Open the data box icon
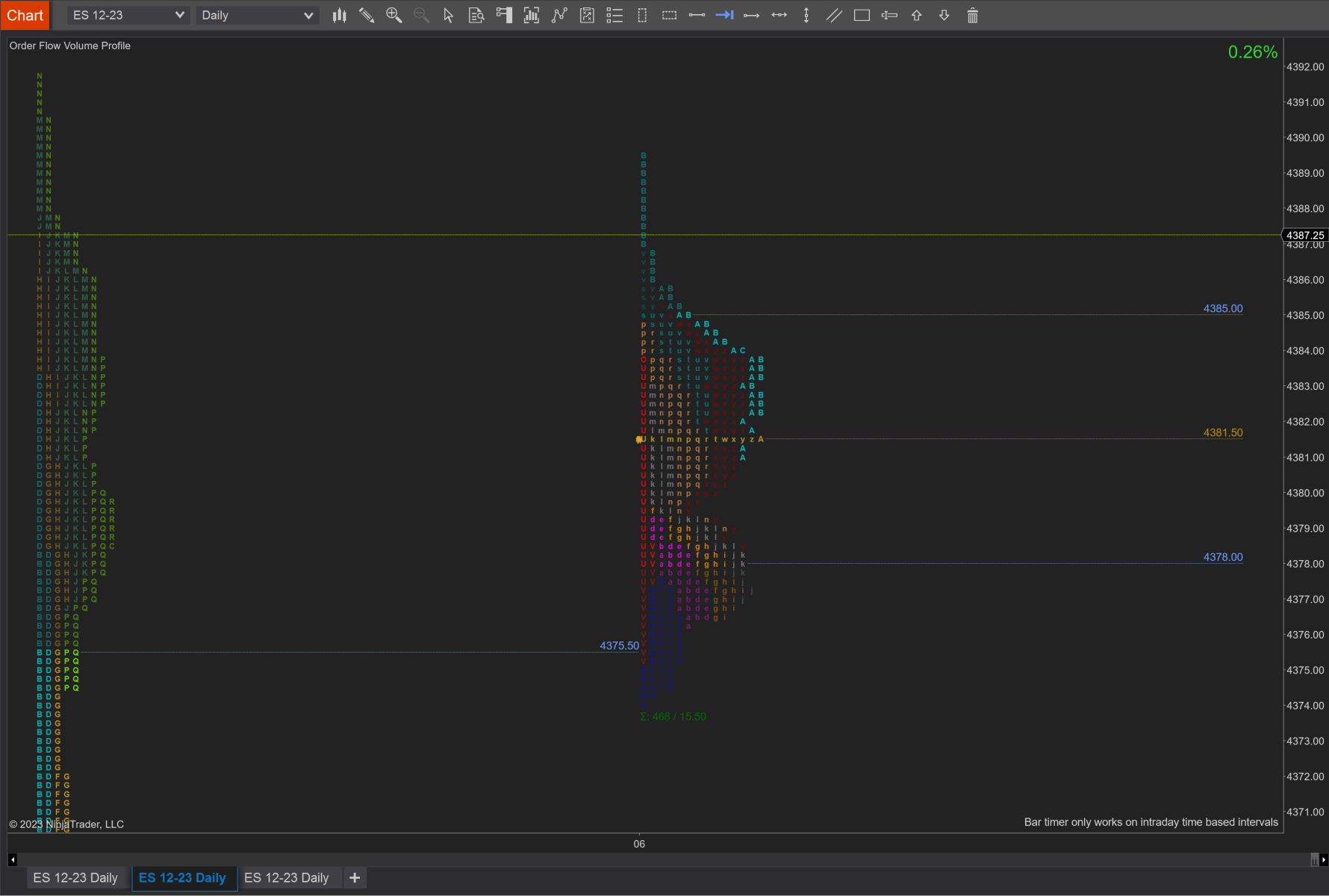 [476, 15]
